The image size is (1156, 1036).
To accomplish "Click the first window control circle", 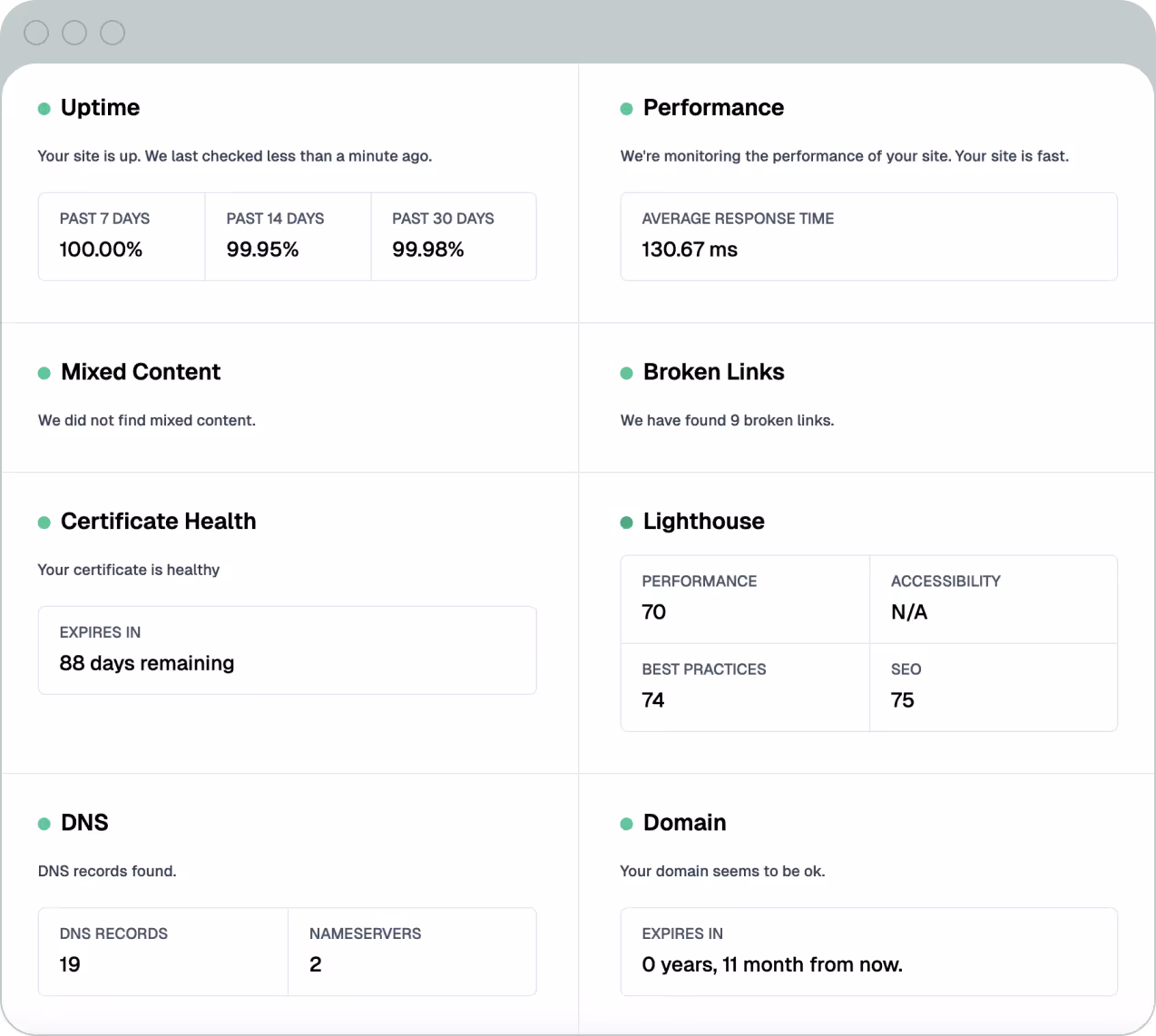I will [x=36, y=33].
